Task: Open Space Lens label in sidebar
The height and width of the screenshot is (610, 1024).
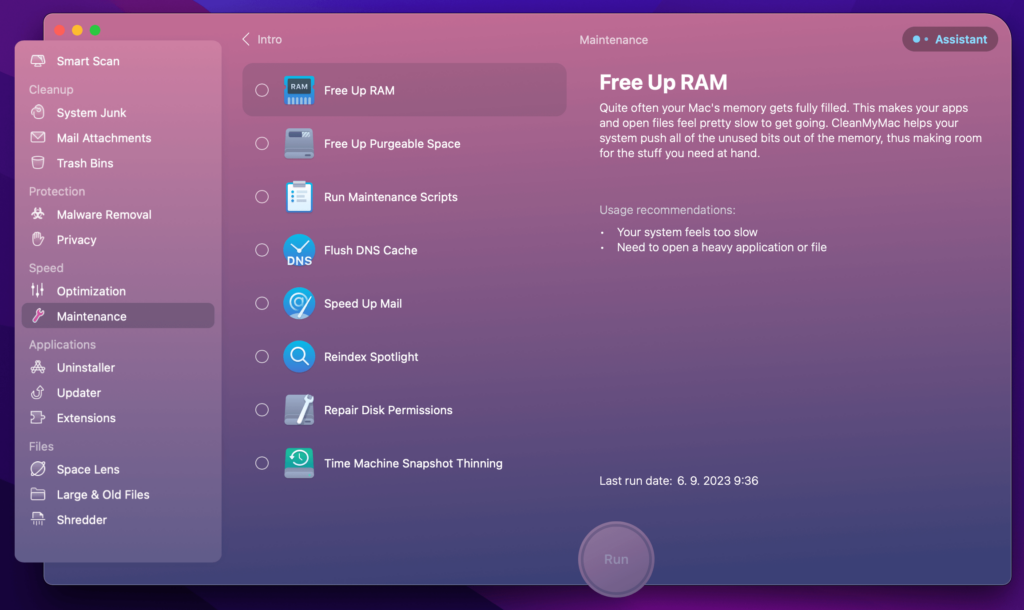Action: 88,470
